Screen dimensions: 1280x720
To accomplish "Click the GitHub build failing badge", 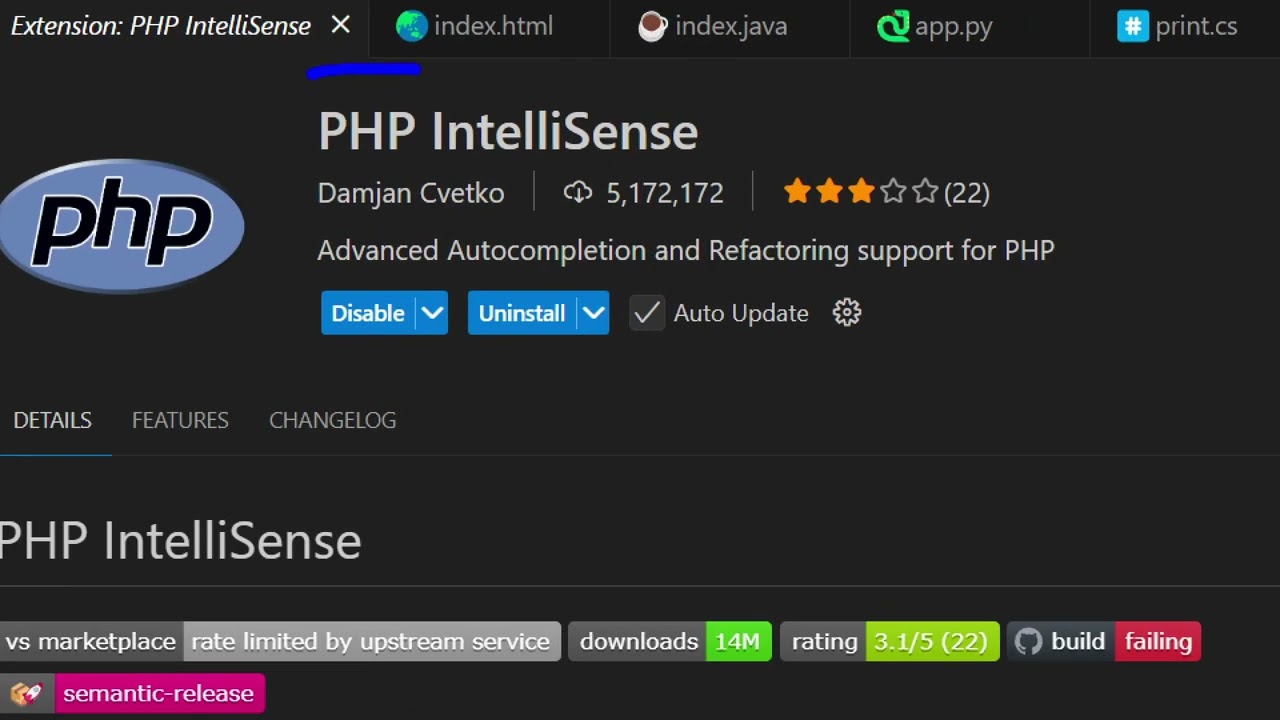I will coord(1104,641).
